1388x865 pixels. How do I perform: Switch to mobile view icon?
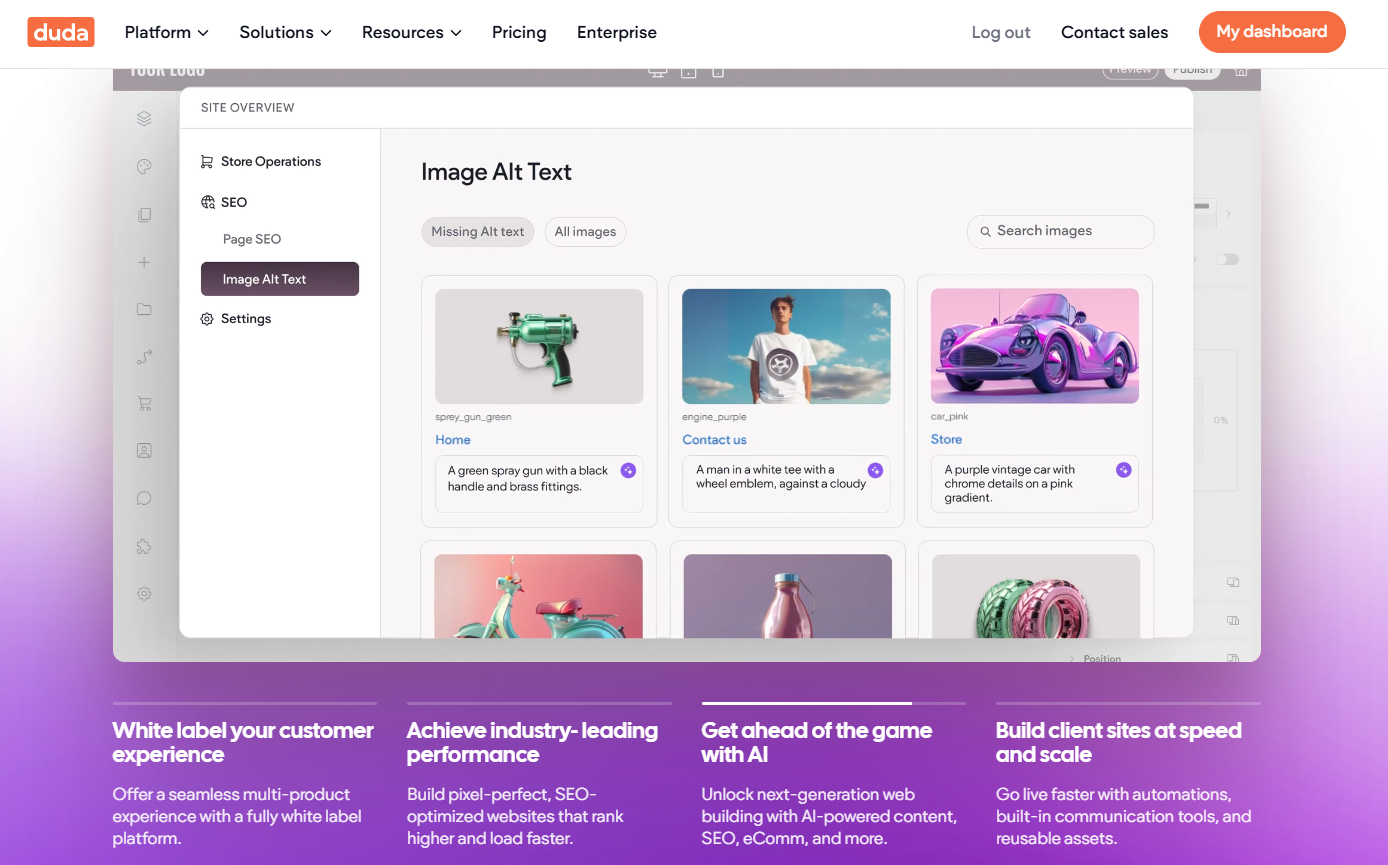click(x=717, y=72)
